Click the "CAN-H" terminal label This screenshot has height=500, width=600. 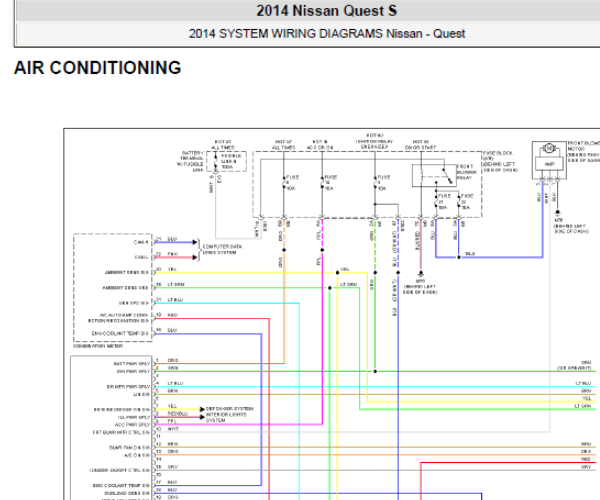click(x=141, y=242)
